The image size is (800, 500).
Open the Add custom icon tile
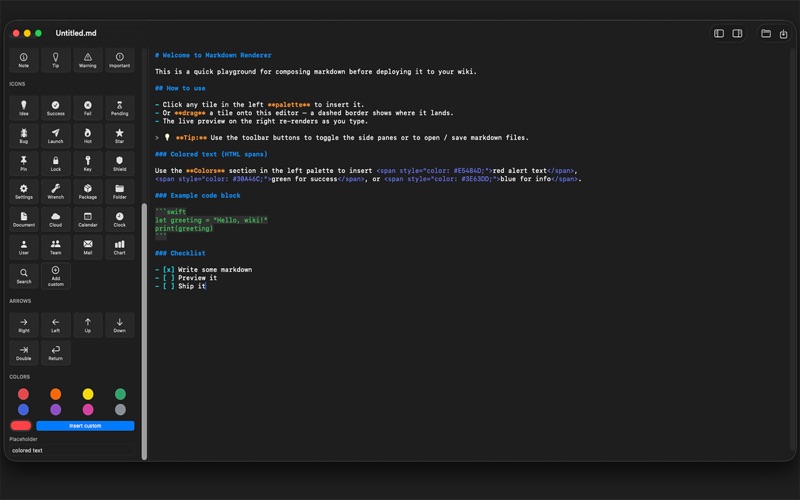tap(56, 276)
